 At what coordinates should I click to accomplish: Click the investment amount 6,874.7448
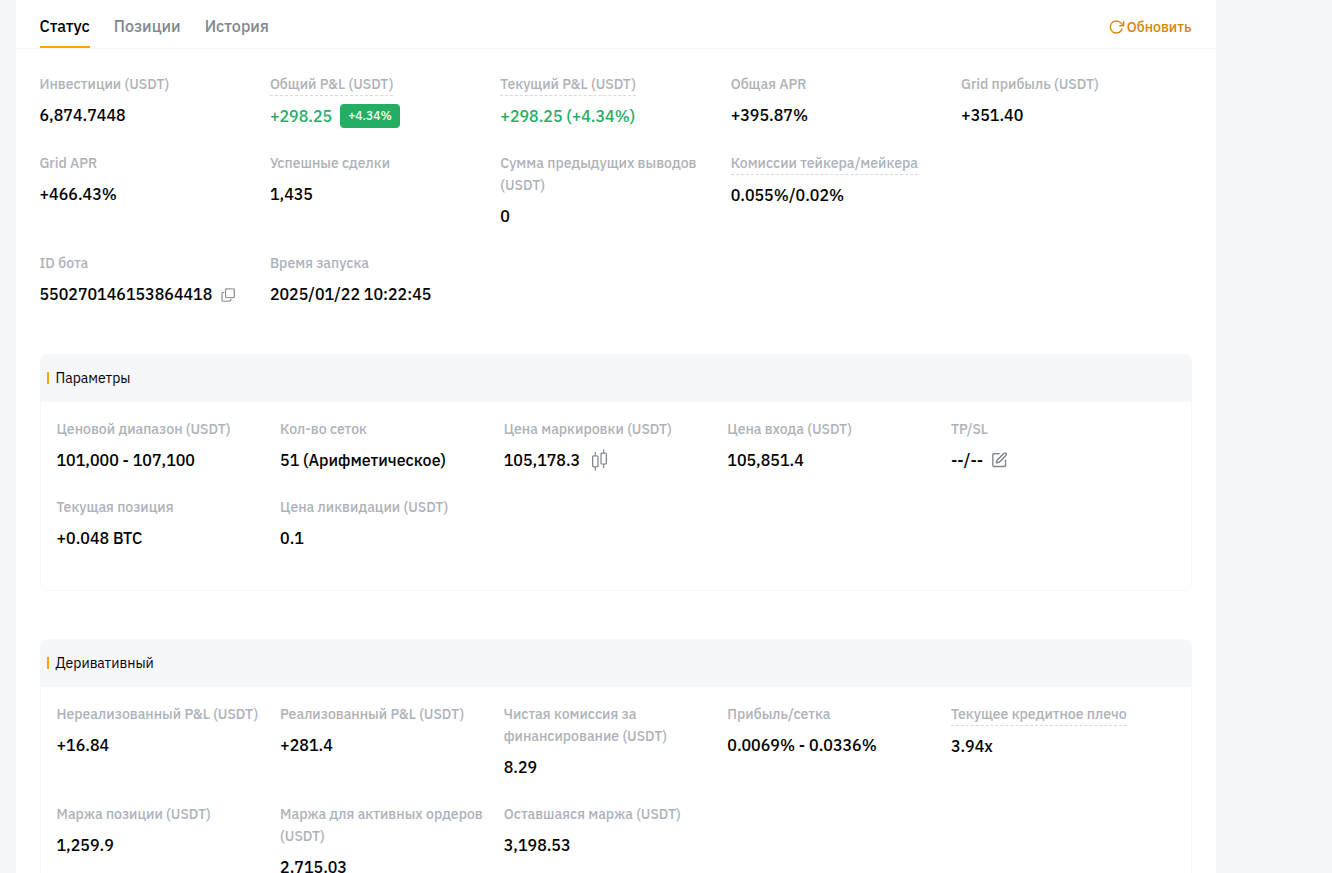tap(83, 116)
